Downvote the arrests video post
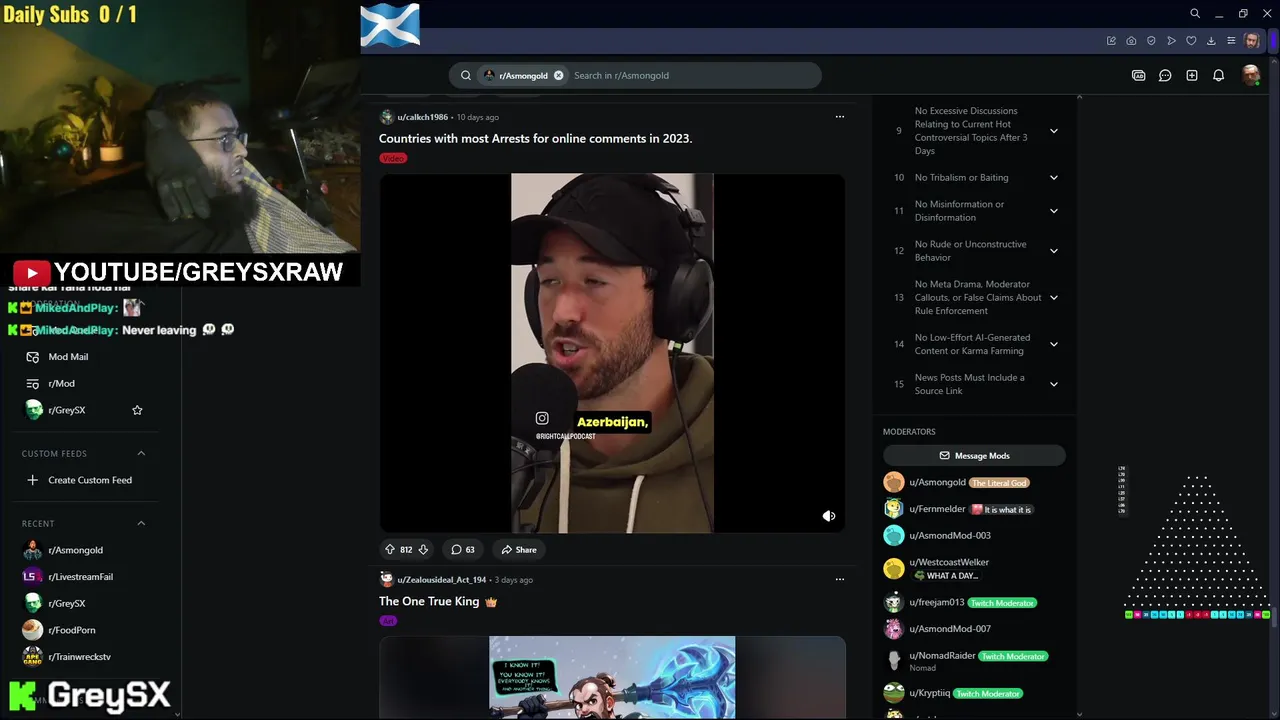This screenshot has width=1280, height=720. 423,549
